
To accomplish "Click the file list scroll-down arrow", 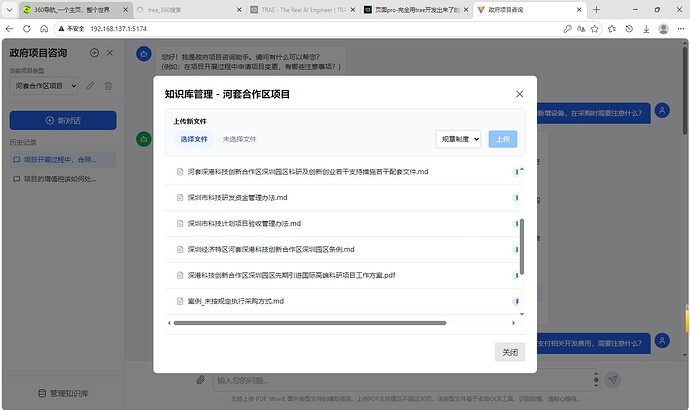I will point(522,314).
